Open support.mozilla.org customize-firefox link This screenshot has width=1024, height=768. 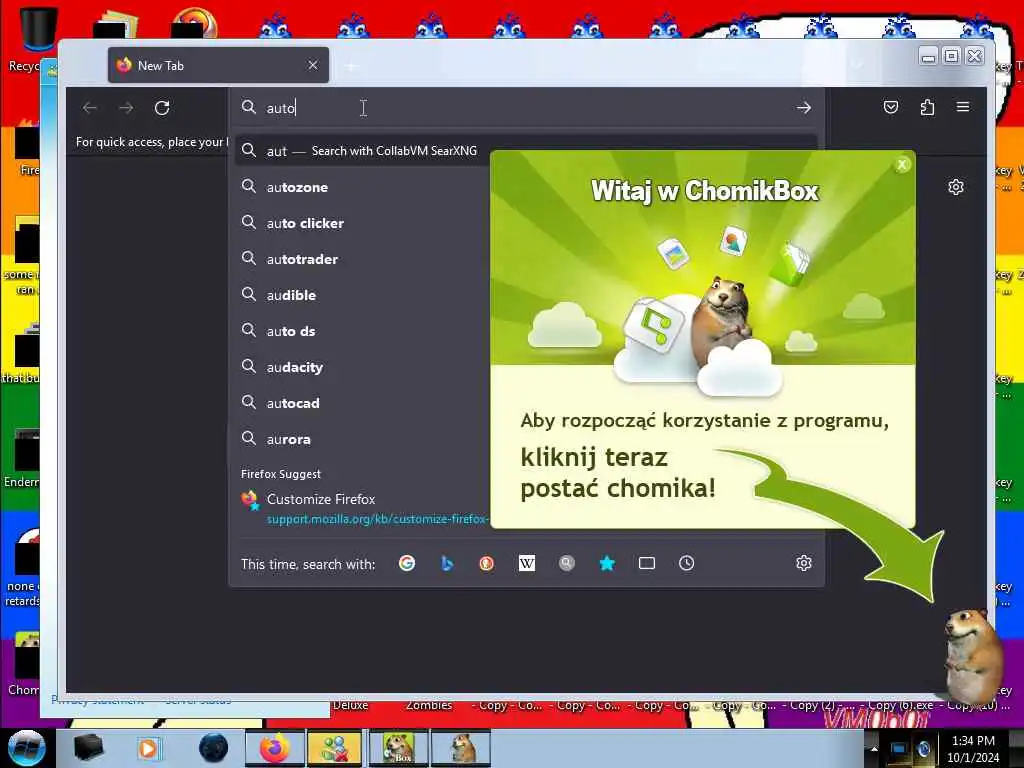tap(377, 519)
